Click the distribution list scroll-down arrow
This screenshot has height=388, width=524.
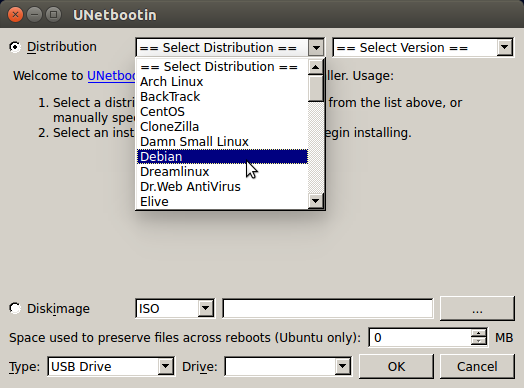coord(315,201)
